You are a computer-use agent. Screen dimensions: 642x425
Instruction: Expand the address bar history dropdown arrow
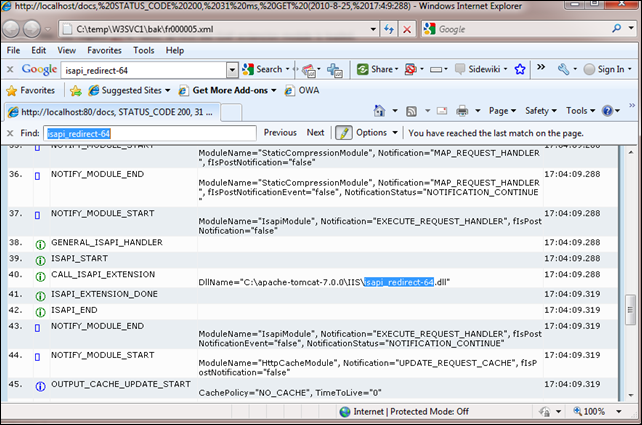tap(373, 29)
